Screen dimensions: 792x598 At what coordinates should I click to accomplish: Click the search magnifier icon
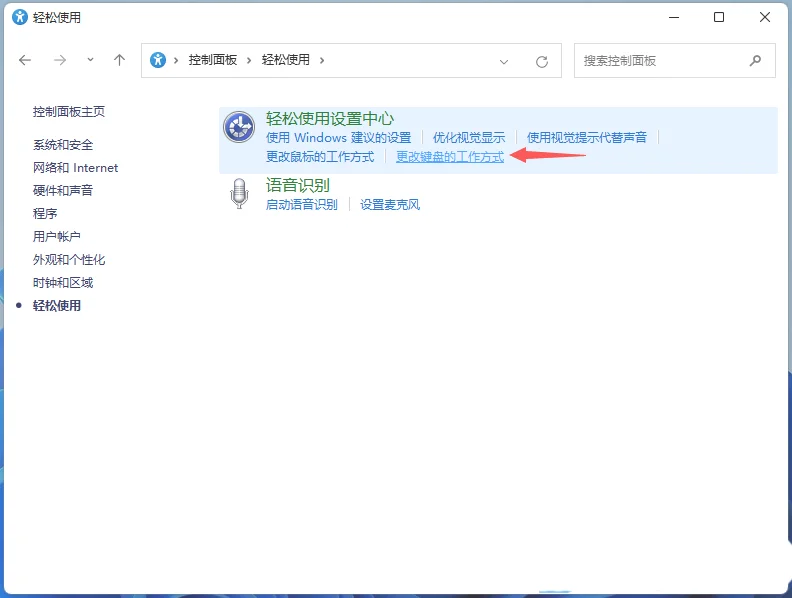755,61
